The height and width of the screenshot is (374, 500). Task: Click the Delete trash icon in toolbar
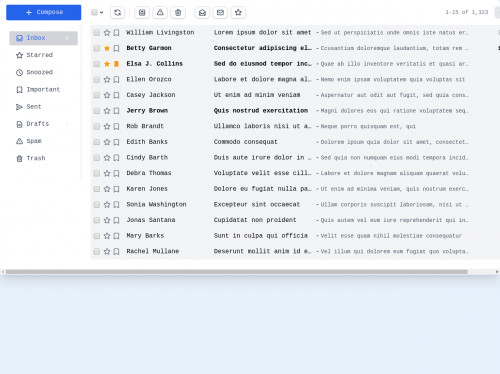pos(178,12)
